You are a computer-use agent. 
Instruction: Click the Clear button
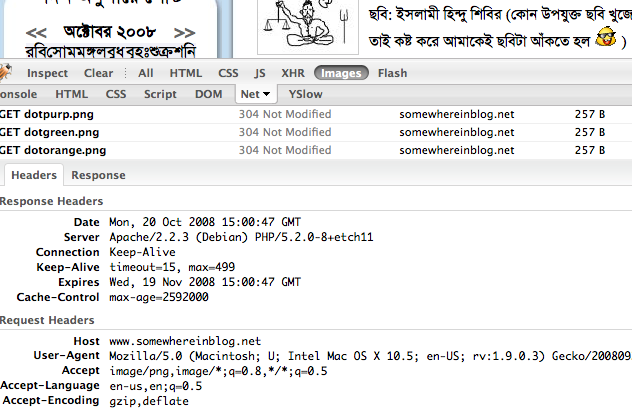coord(98,73)
